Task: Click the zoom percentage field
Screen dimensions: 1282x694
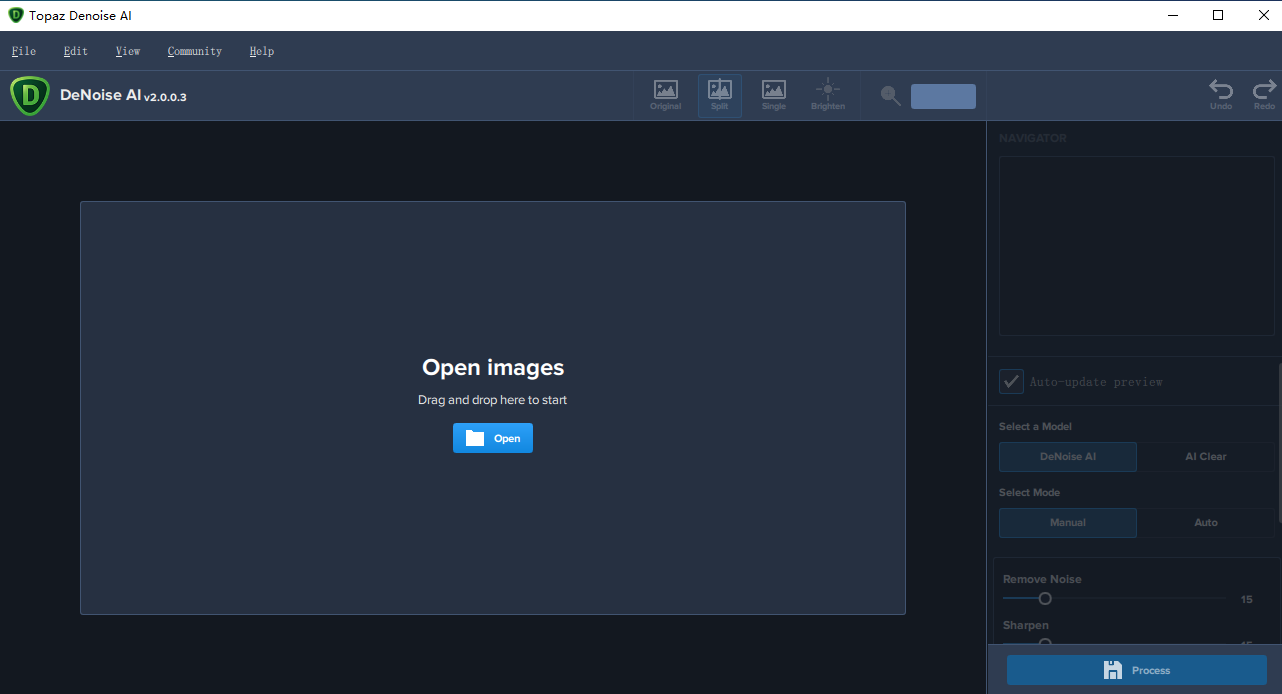Action: pos(943,96)
